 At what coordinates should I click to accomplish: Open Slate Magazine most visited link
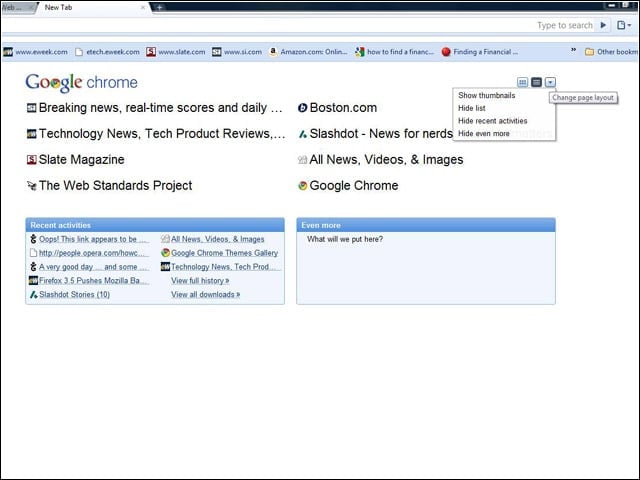[x=82, y=160]
